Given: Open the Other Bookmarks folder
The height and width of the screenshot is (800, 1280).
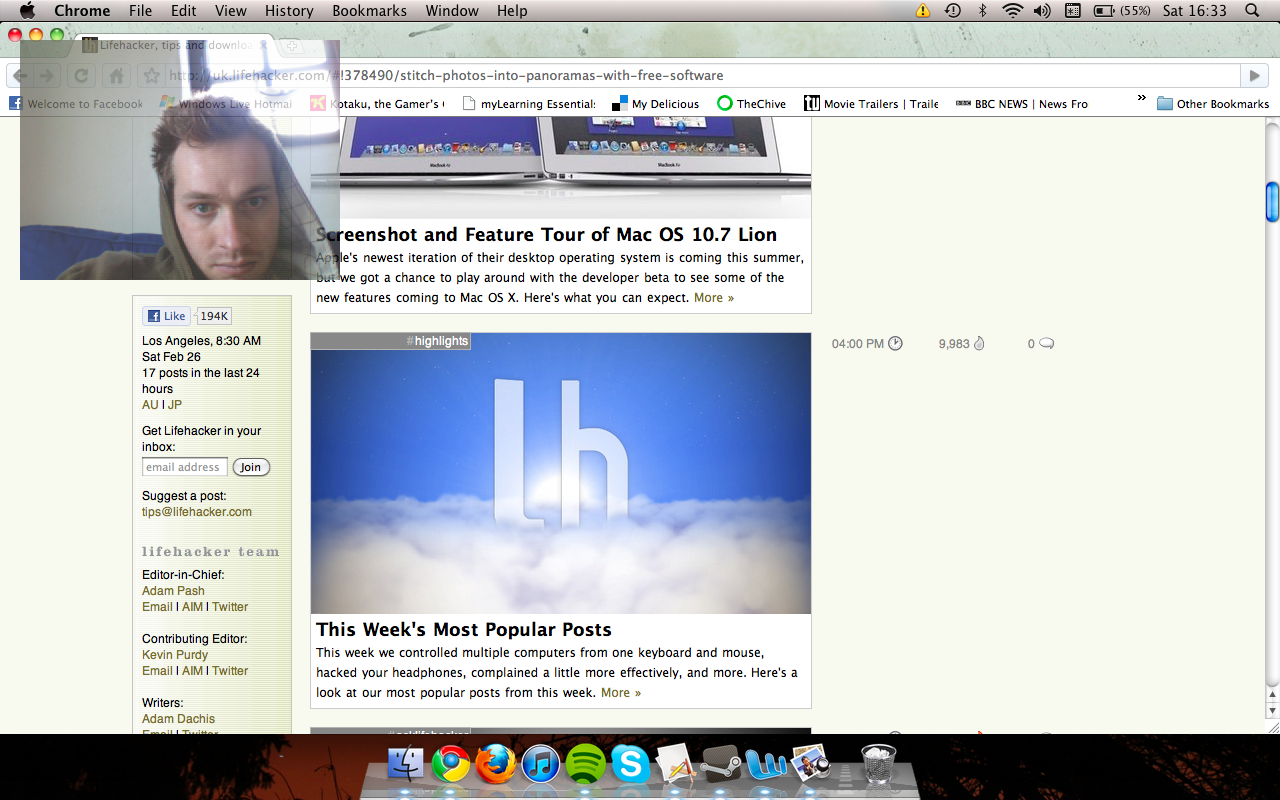Looking at the screenshot, I should click(x=1212, y=104).
